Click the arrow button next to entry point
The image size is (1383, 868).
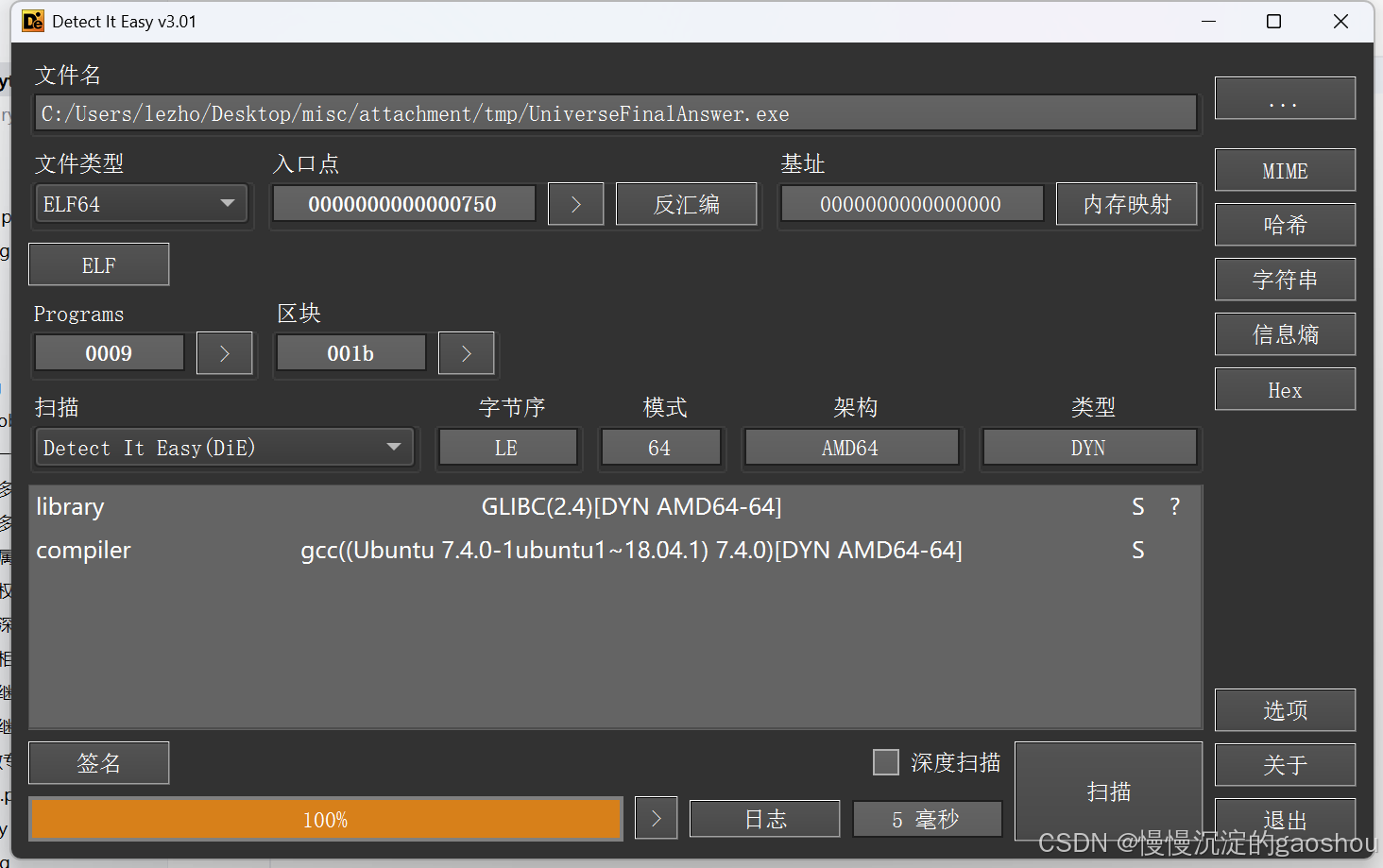point(575,204)
